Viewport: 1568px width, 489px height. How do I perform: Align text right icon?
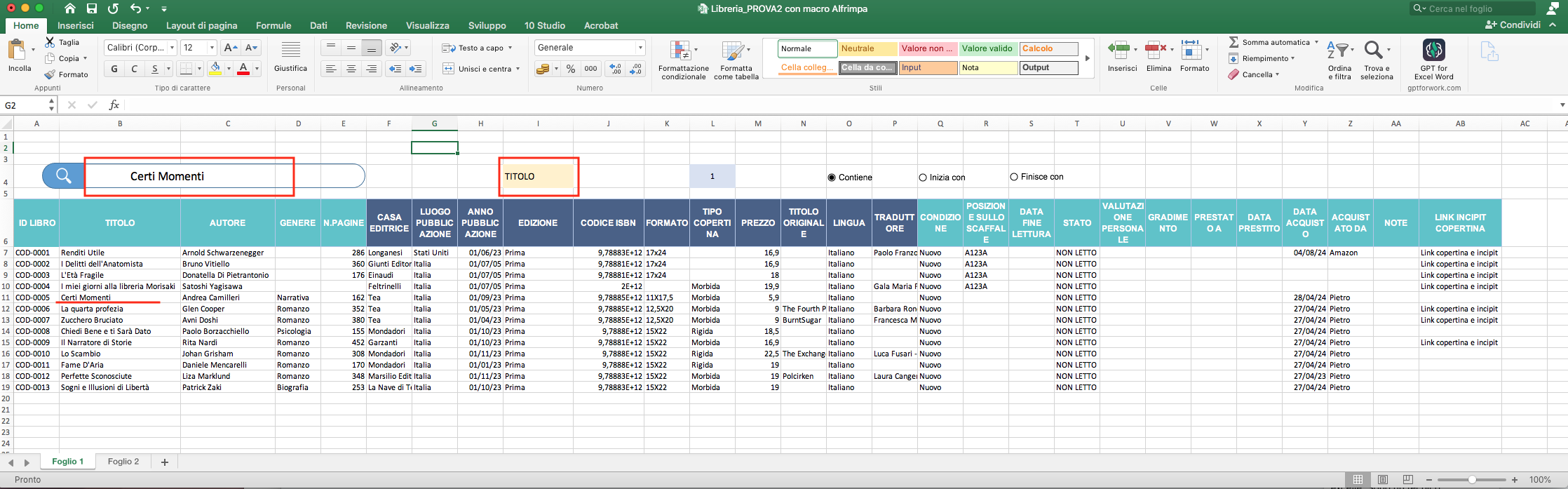pos(372,69)
